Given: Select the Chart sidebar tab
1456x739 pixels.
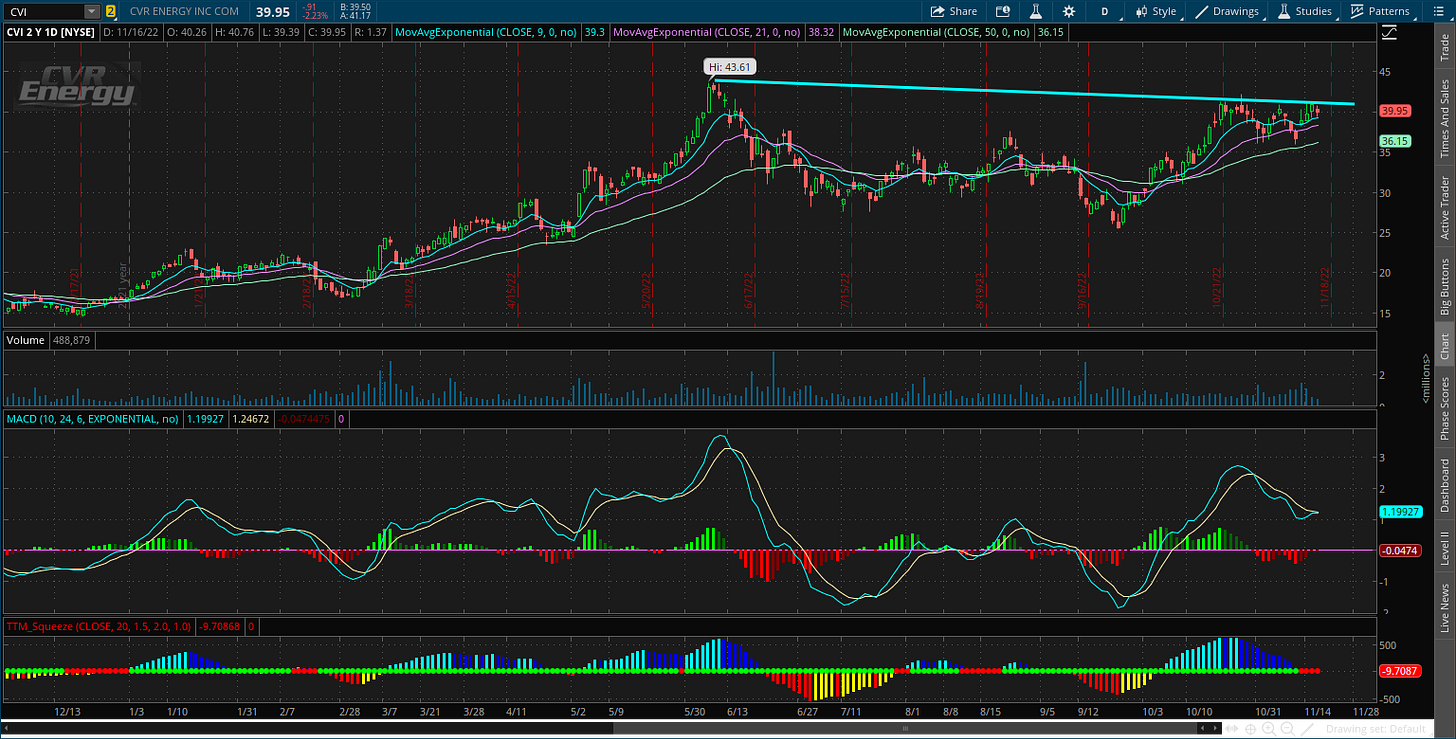Looking at the screenshot, I should (1444, 346).
